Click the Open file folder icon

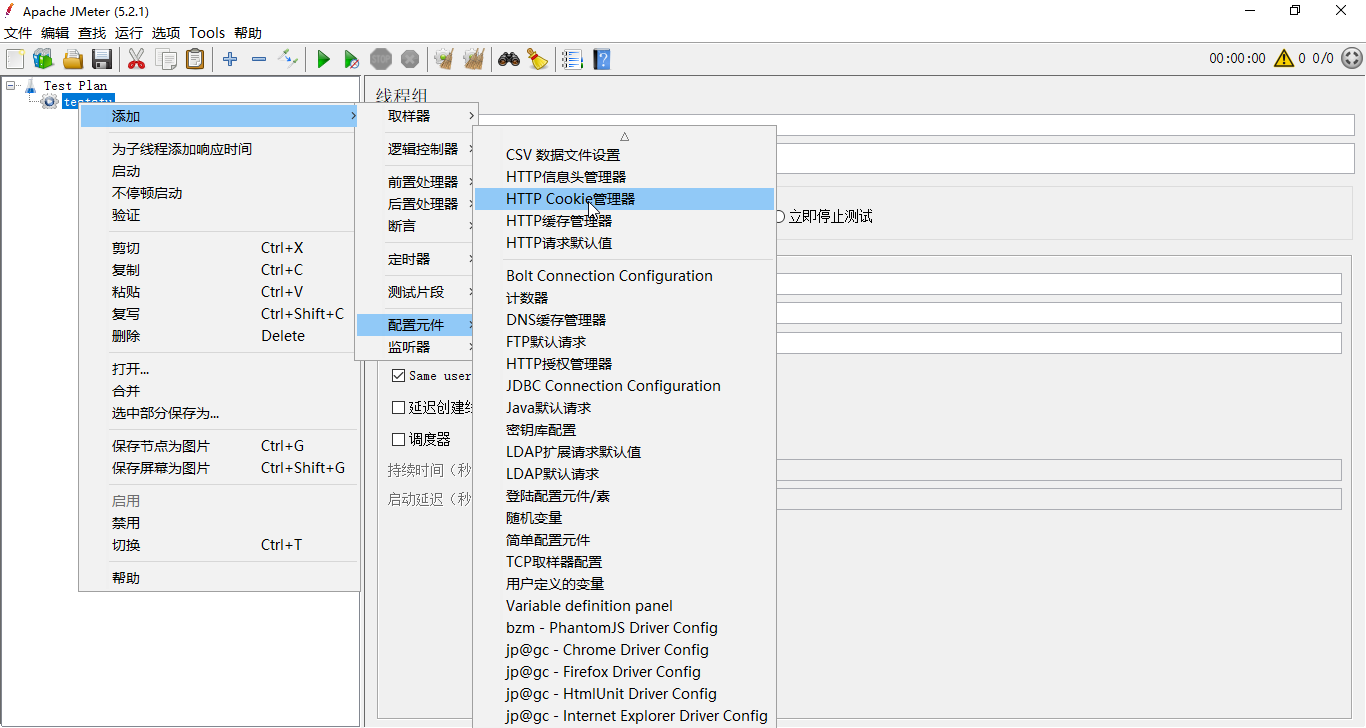pyautogui.click(x=73, y=59)
